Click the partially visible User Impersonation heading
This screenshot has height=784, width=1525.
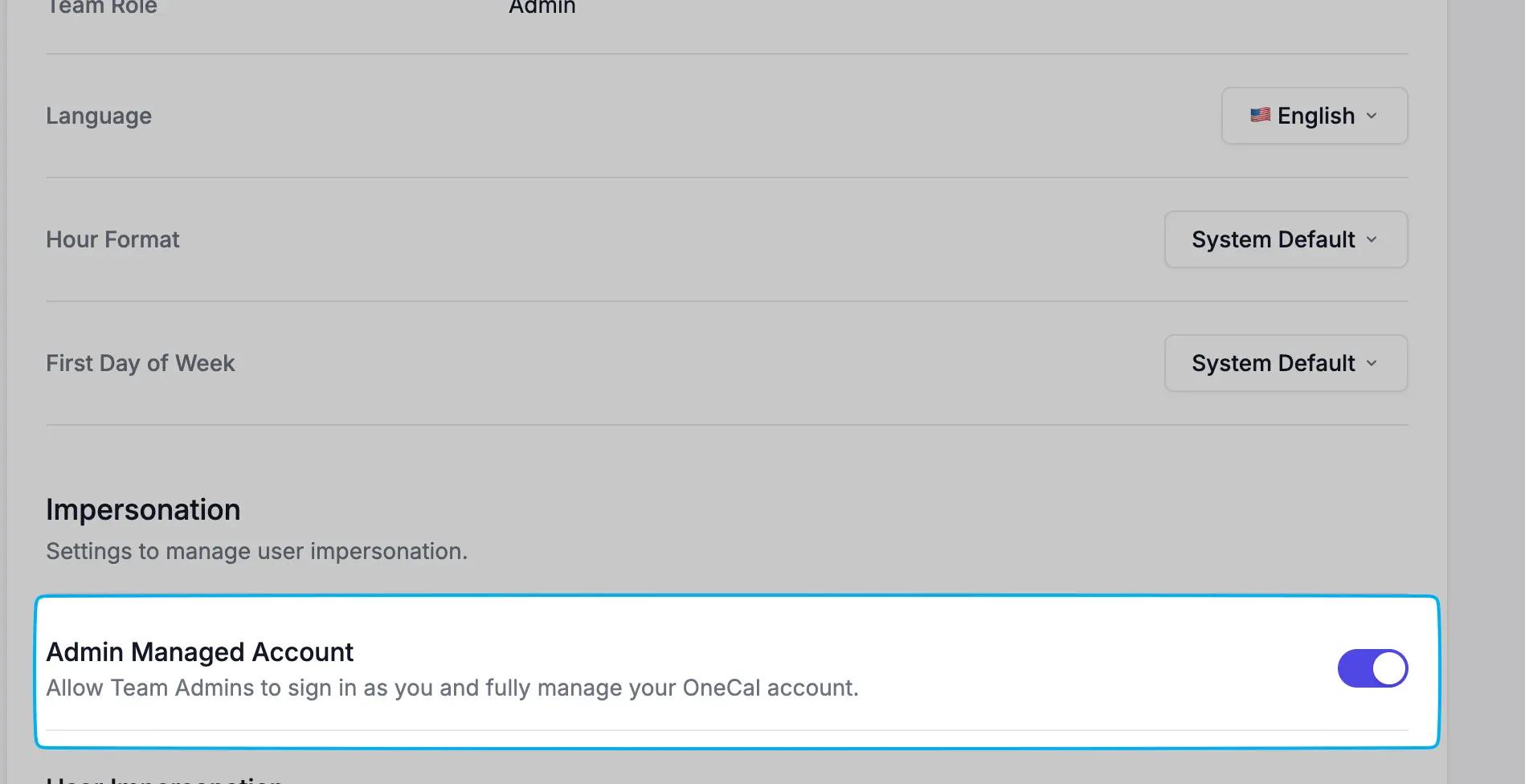(x=165, y=779)
